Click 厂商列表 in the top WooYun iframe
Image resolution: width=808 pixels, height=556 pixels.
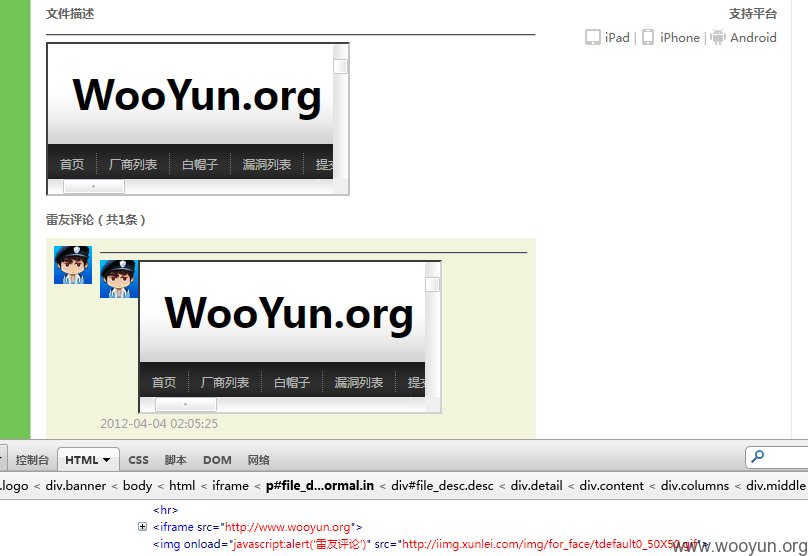click(x=132, y=164)
